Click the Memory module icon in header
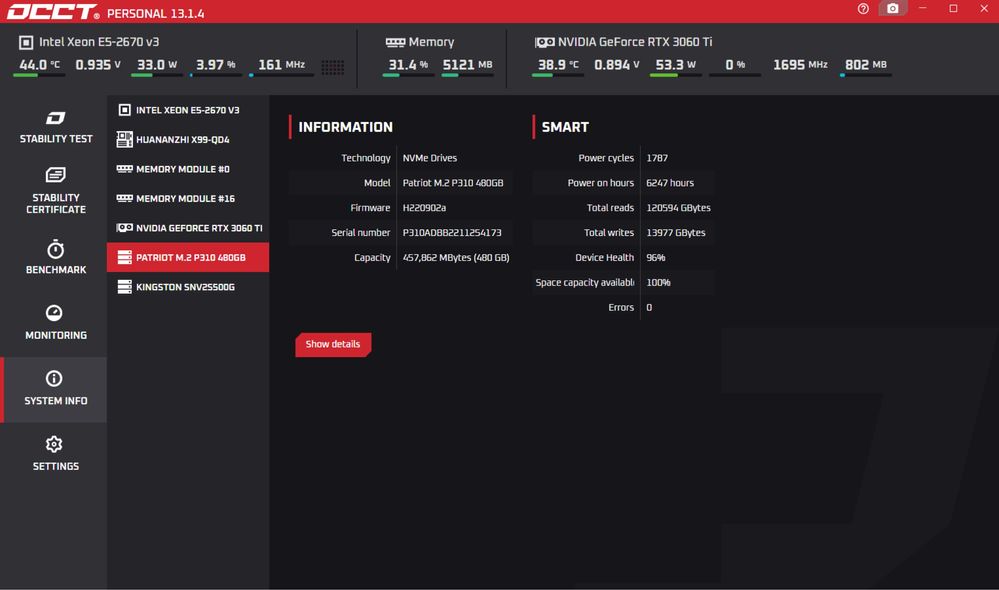The image size is (999, 590). click(x=395, y=42)
